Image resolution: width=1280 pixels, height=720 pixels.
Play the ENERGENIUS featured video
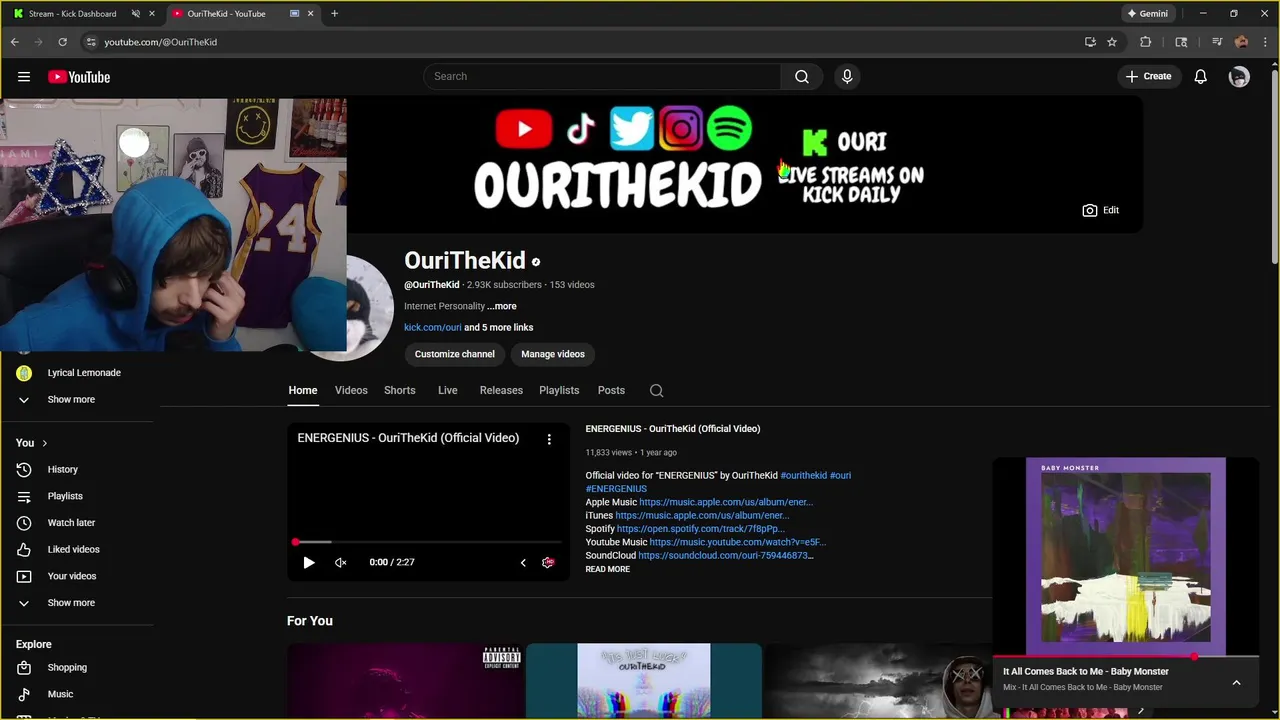tap(309, 563)
